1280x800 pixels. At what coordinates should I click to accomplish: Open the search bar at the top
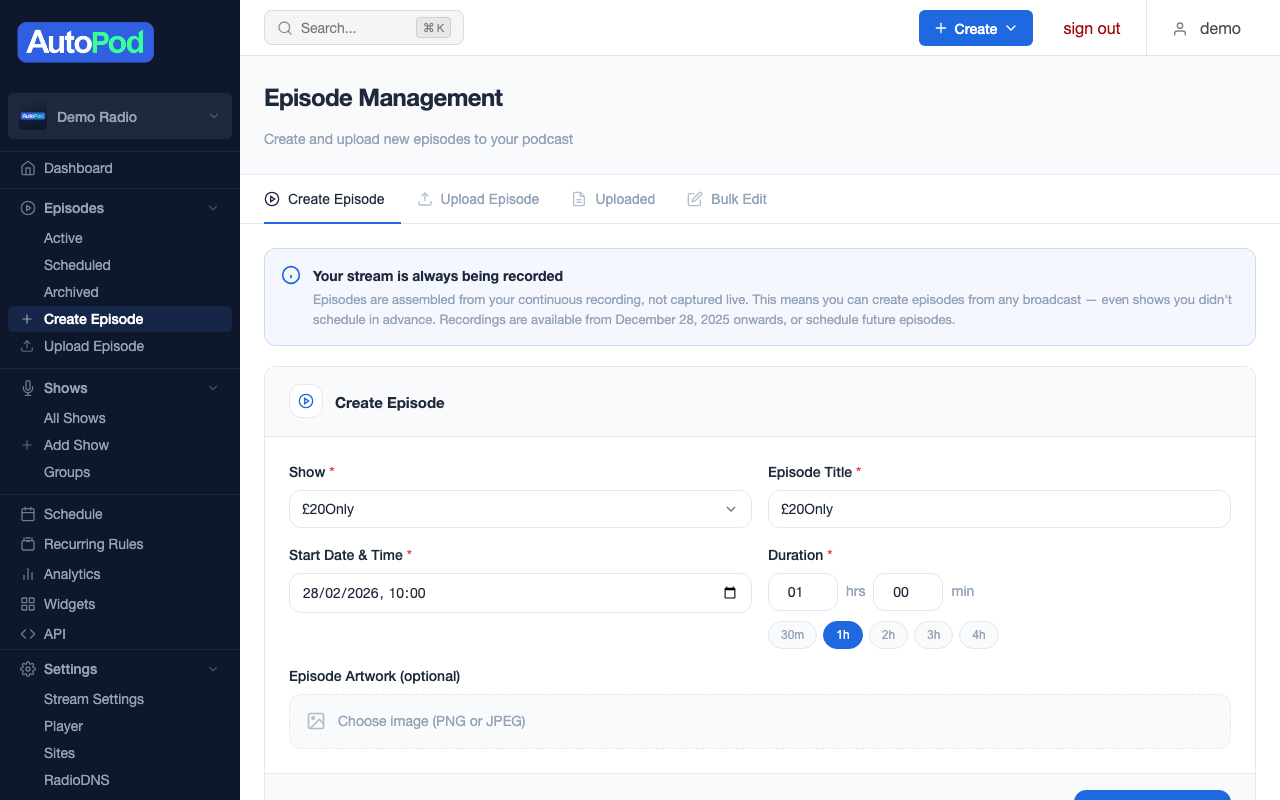point(363,27)
